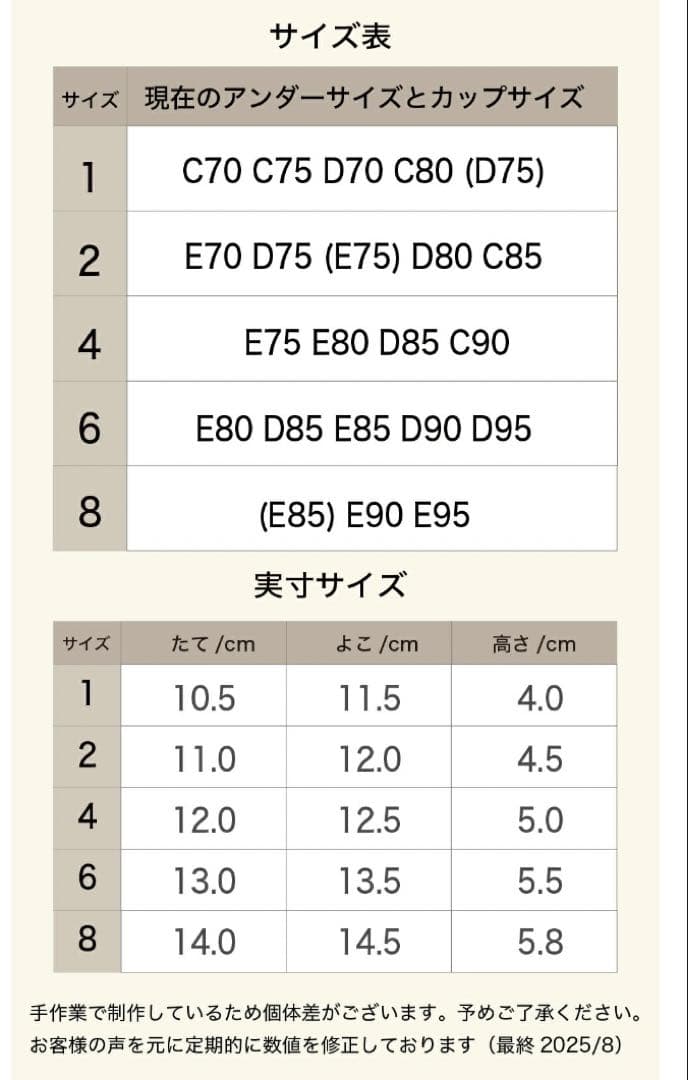688x1080 pixels.
Task: Click the 5.0 height value
Action: 540,820
